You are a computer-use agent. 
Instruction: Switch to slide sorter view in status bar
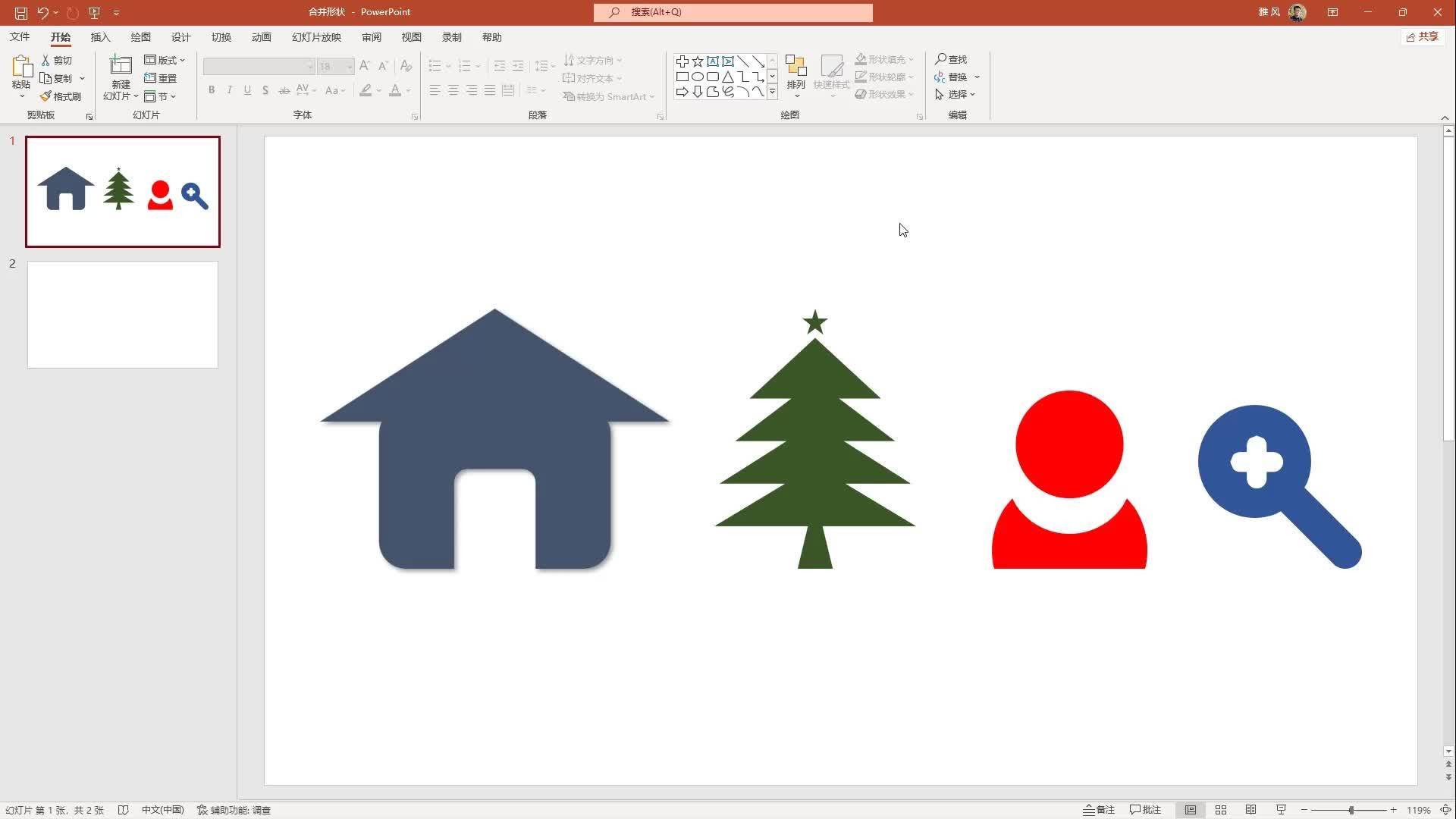pos(1221,810)
